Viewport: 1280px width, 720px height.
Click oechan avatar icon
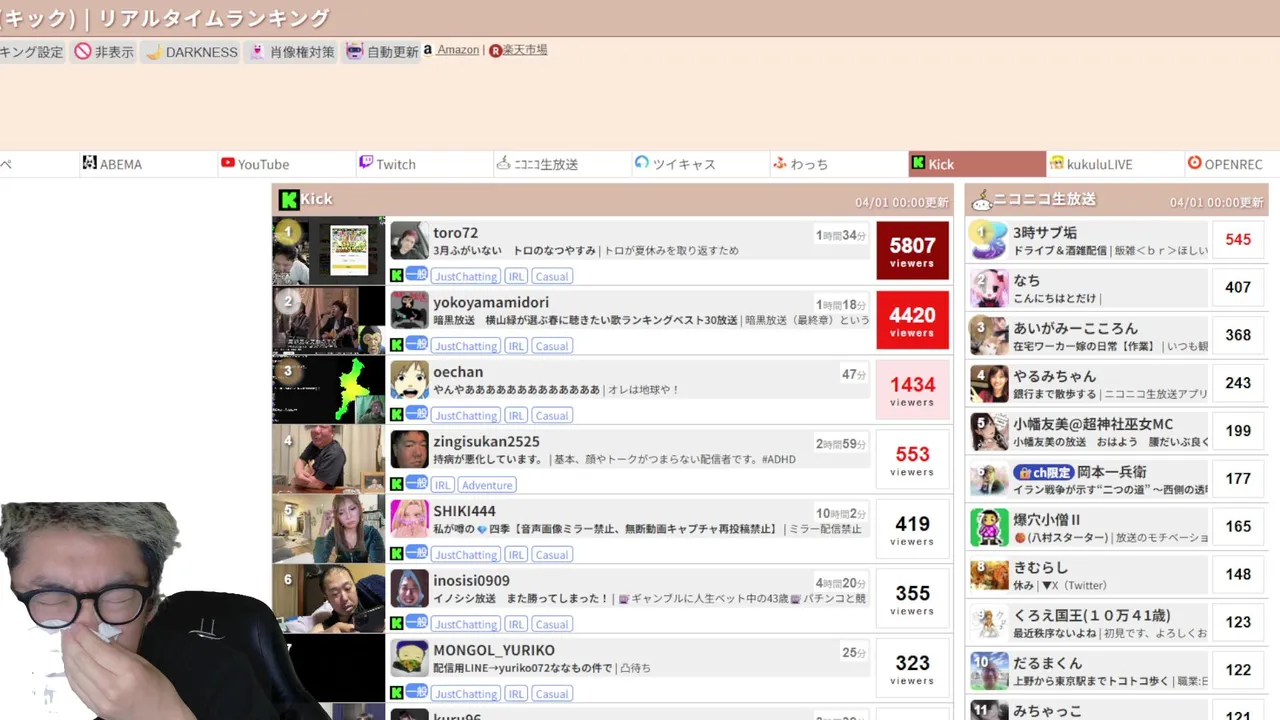(409, 380)
